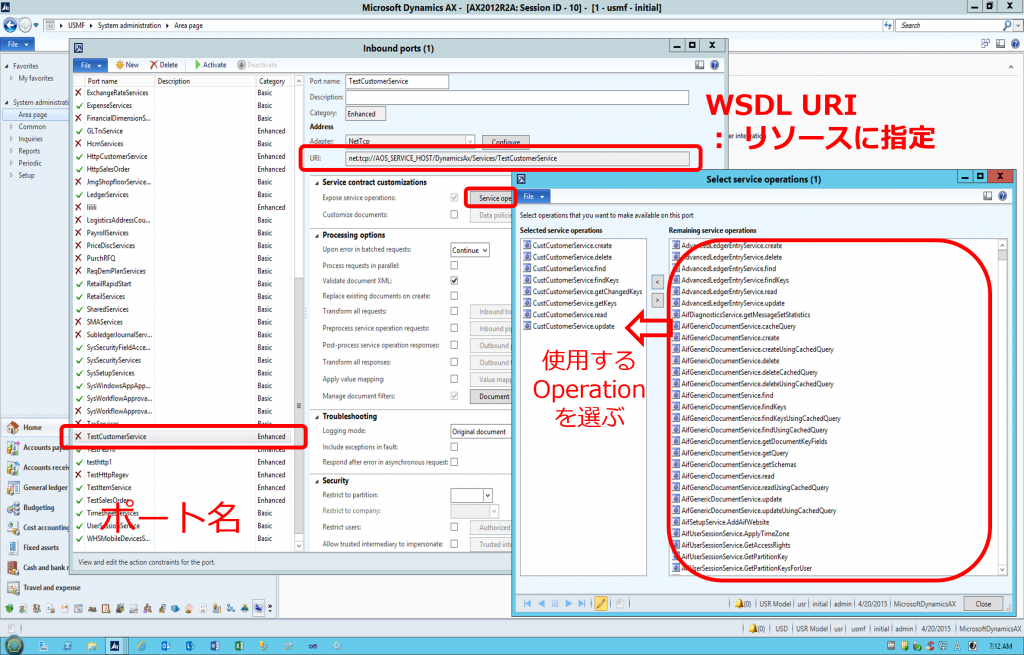Open the Upon error Continue dropdown
Screen dimensions: 1024x655
470,250
